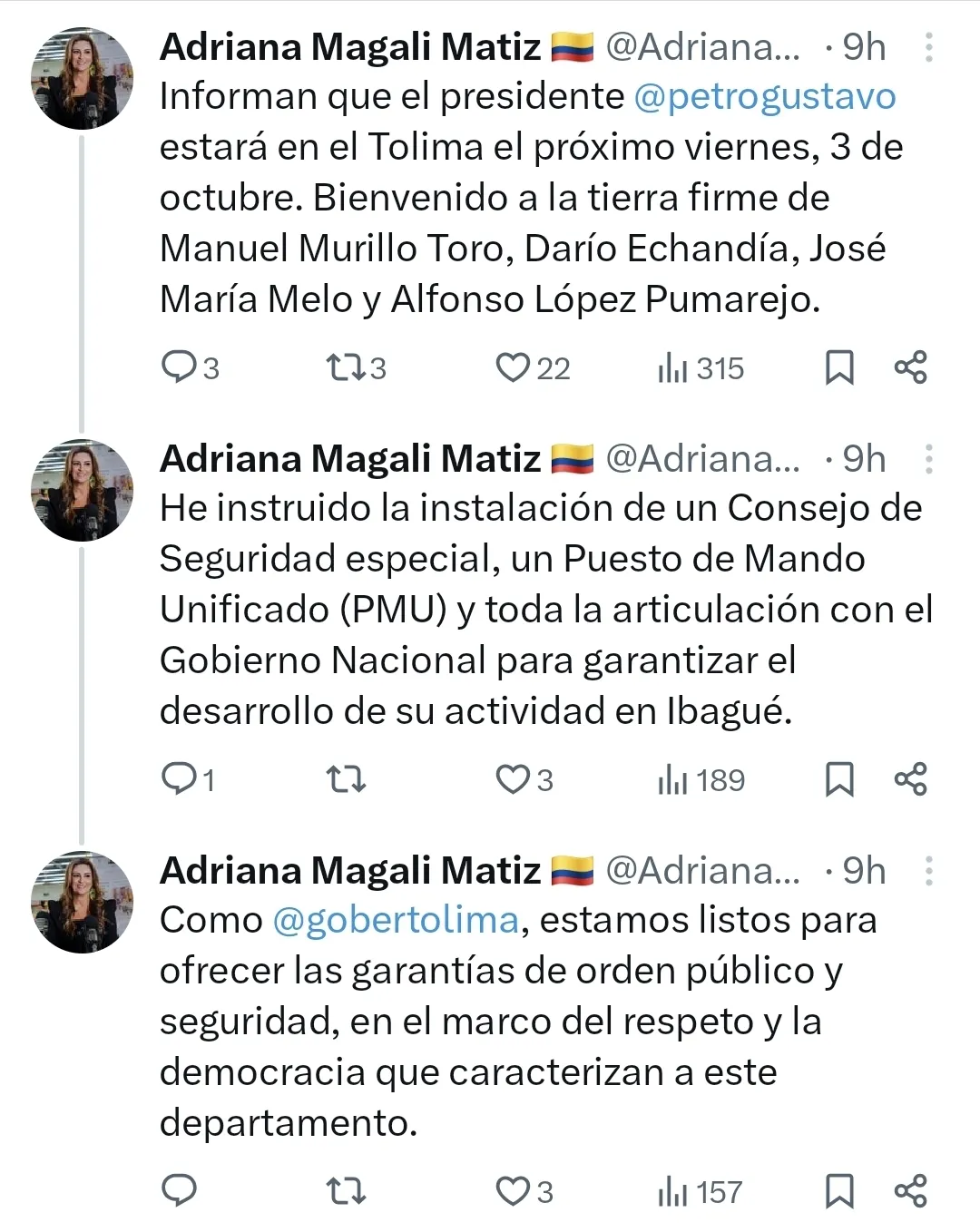The image size is (980, 1232).
Task: Reply to the Consejo de Seguridad tweet
Action: (x=179, y=779)
